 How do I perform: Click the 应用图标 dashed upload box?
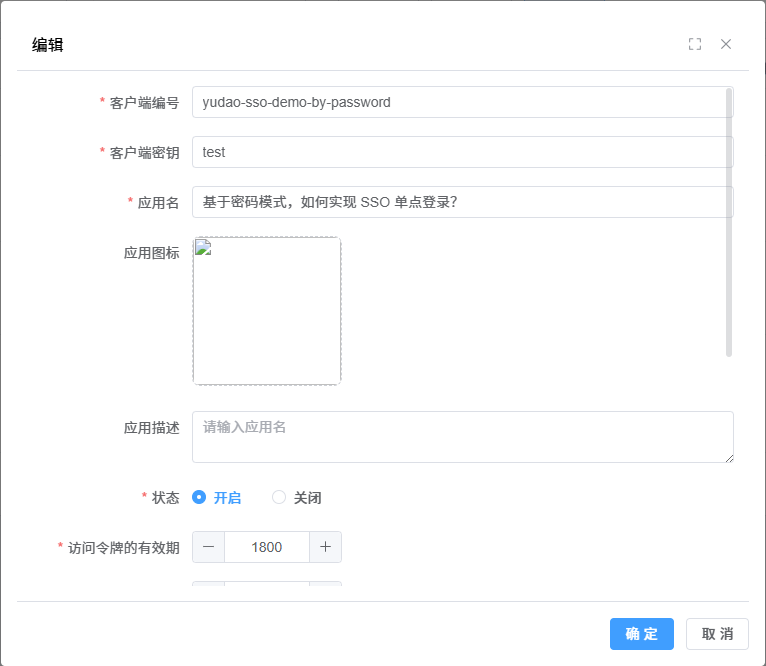[x=267, y=311]
